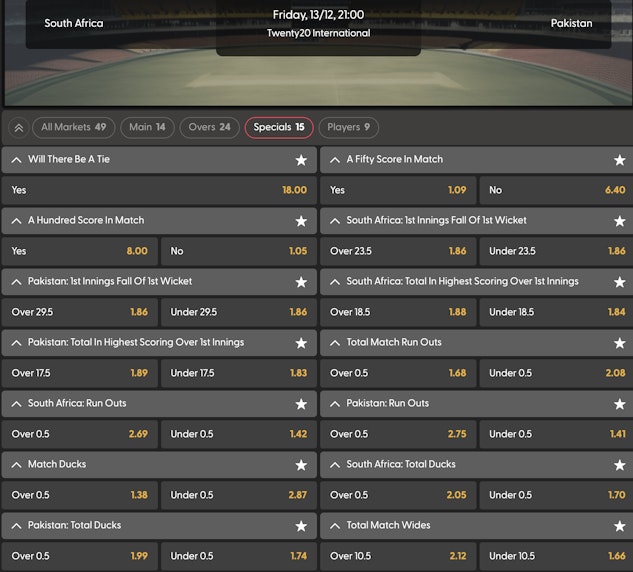This screenshot has width=633, height=572.
Task: Favorite the South Africa: Total Ducks market
Action: 619,465
